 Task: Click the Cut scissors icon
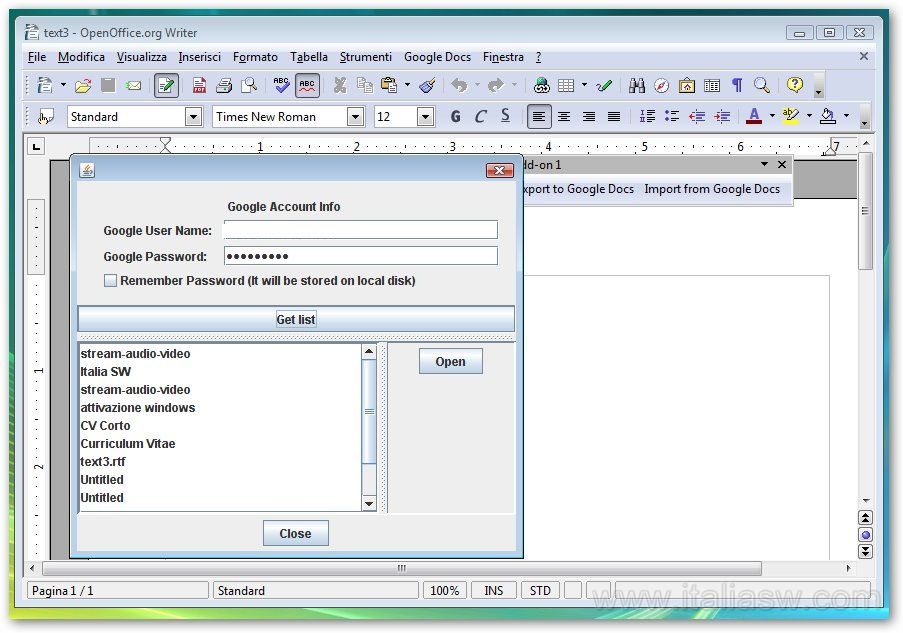(x=340, y=86)
